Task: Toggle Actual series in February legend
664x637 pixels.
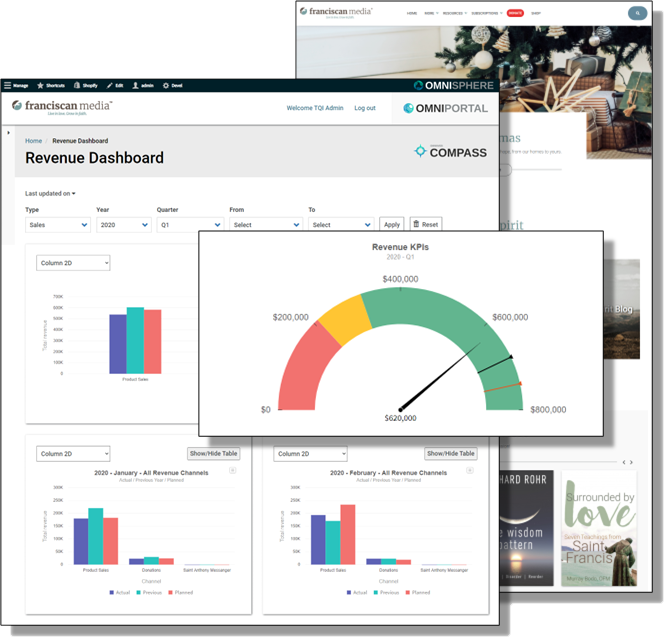Action: pyautogui.click(x=357, y=593)
